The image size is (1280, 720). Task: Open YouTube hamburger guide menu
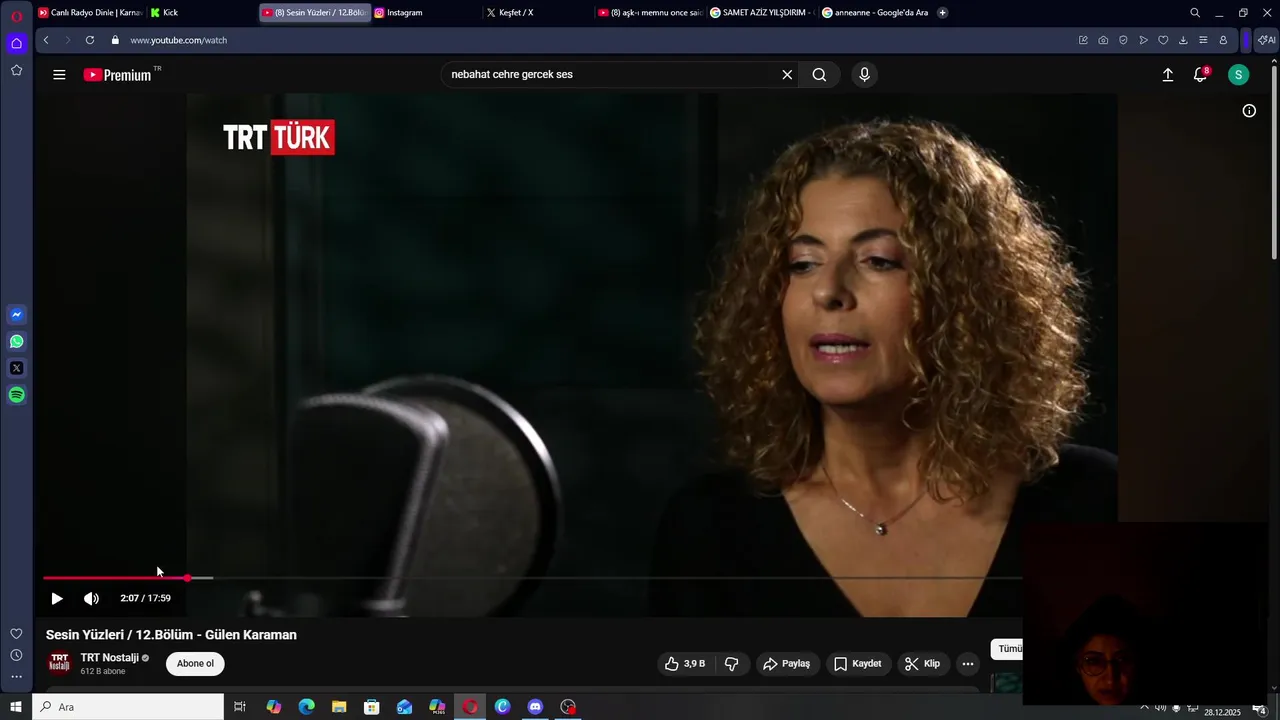pyautogui.click(x=59, y=75)
